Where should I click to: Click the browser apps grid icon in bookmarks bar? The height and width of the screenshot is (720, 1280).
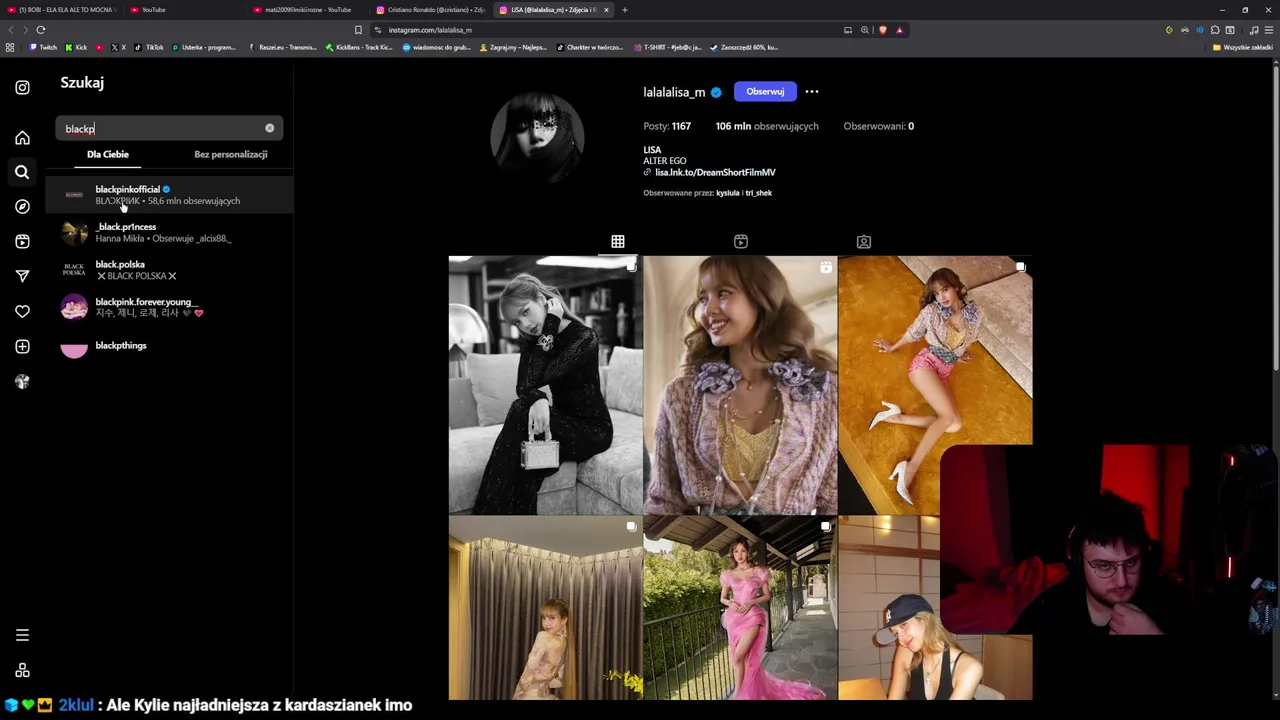[x=10, y=47]
